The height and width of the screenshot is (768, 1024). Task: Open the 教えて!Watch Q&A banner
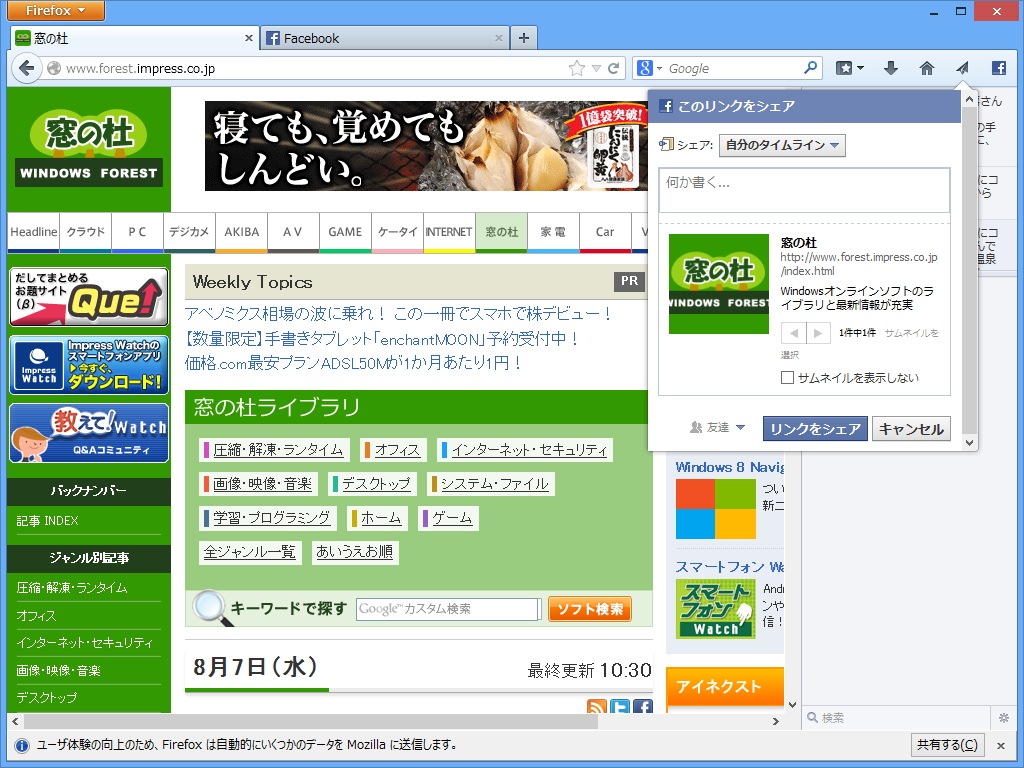click(89, 433)
